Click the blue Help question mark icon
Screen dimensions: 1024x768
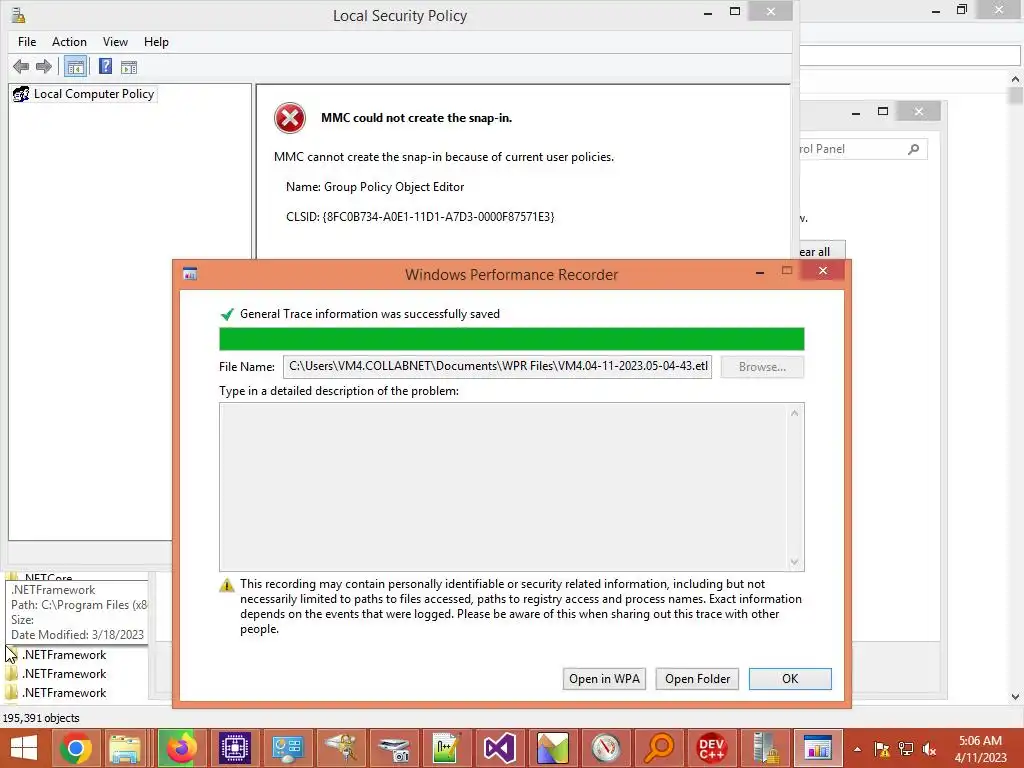pyautogui.click(x=105, y=67)
